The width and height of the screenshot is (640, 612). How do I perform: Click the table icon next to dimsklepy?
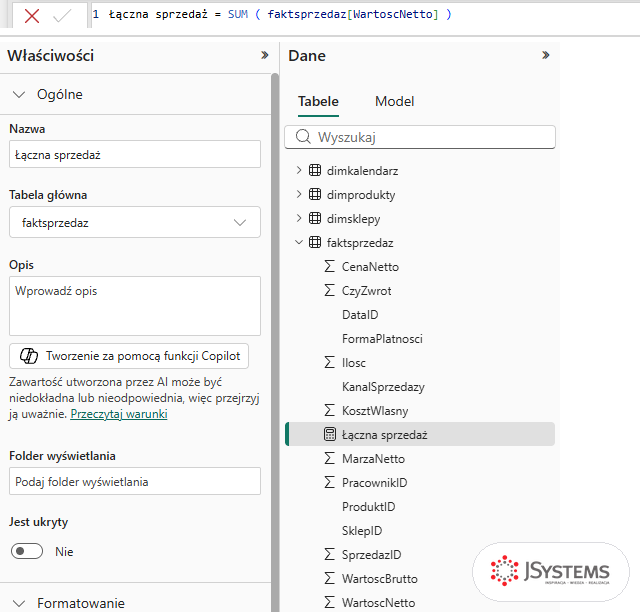point(315,218)
